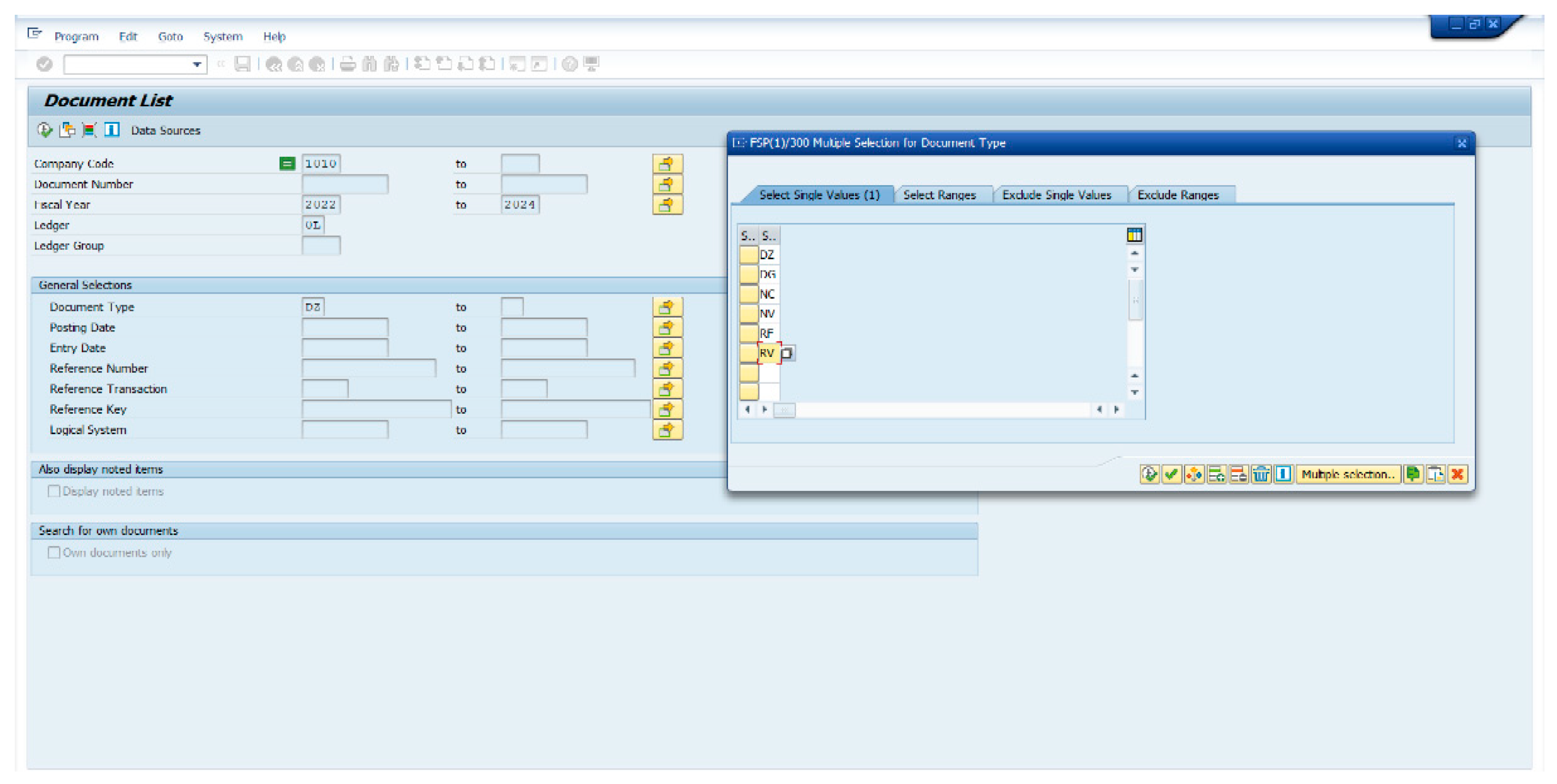Click the execute clock icon under Document List

[x=44, y=130]
